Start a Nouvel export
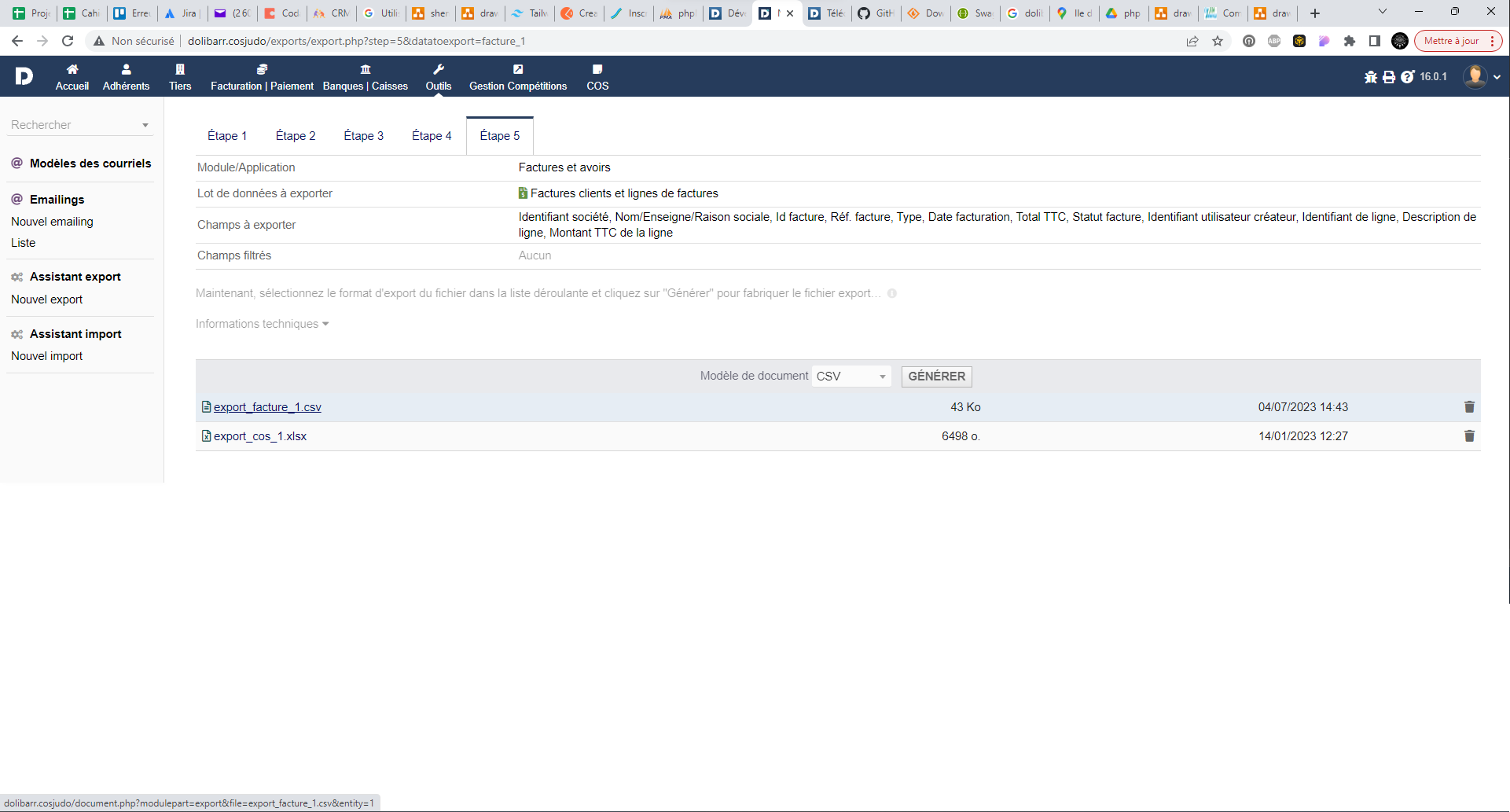The image size is (1510, 812). point(46,299)
